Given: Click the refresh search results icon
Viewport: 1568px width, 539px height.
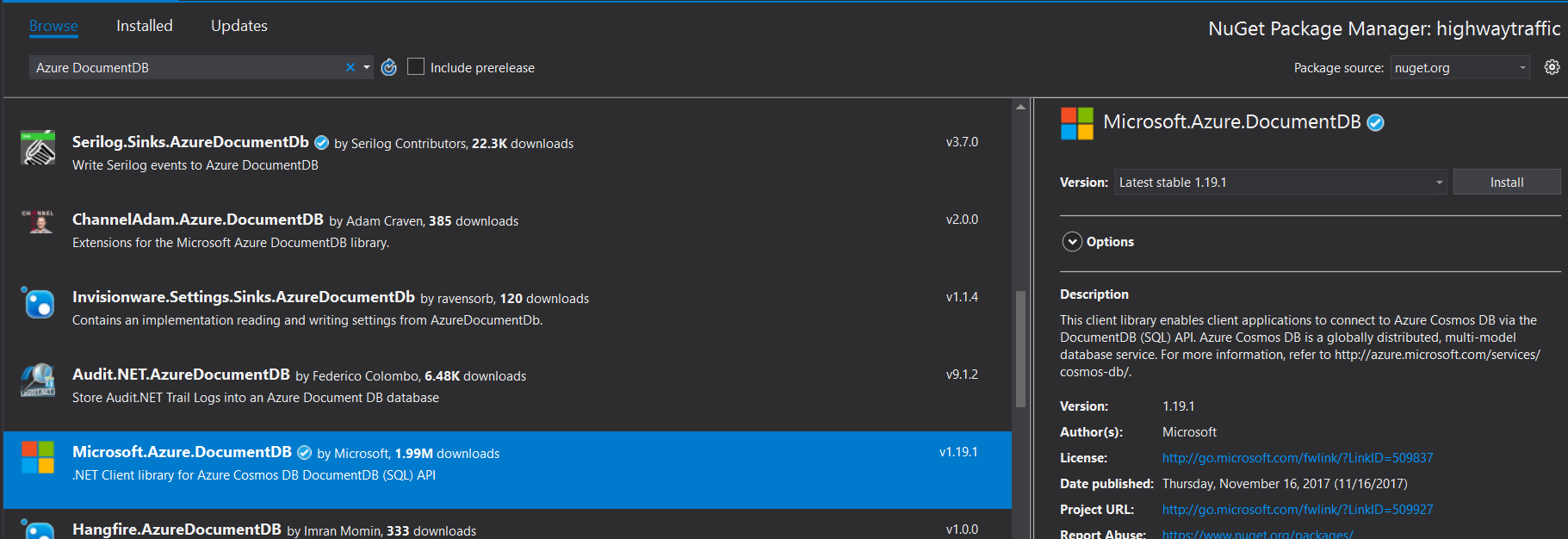Looking at the screenshot, I should point(389,67).
